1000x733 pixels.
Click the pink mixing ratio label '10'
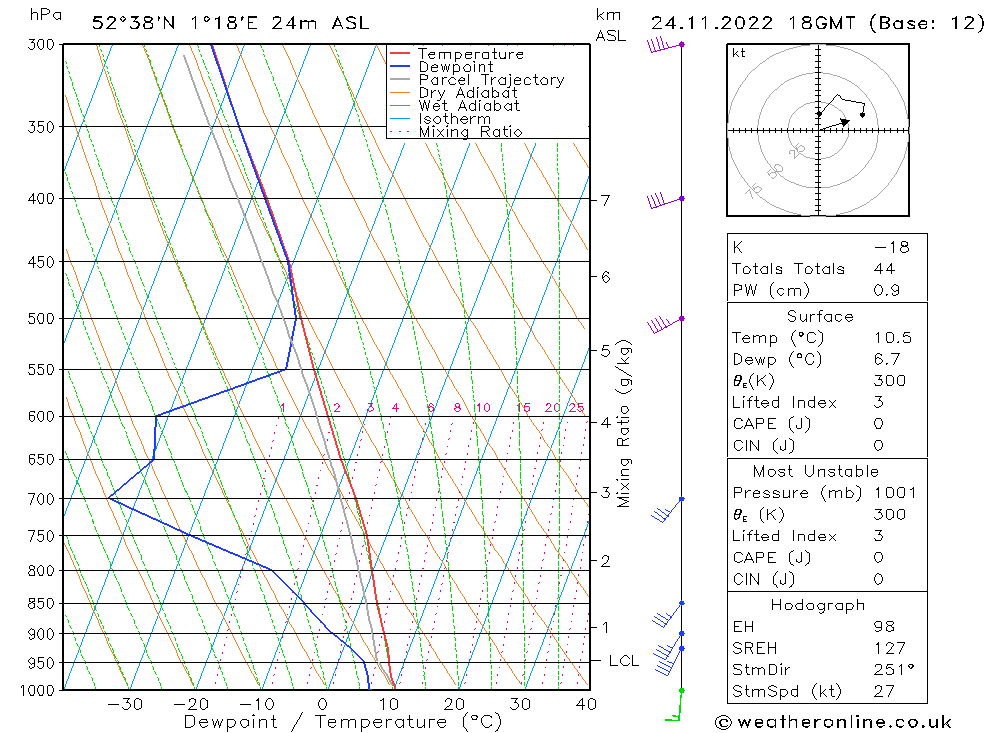click(x=483, y=408)
